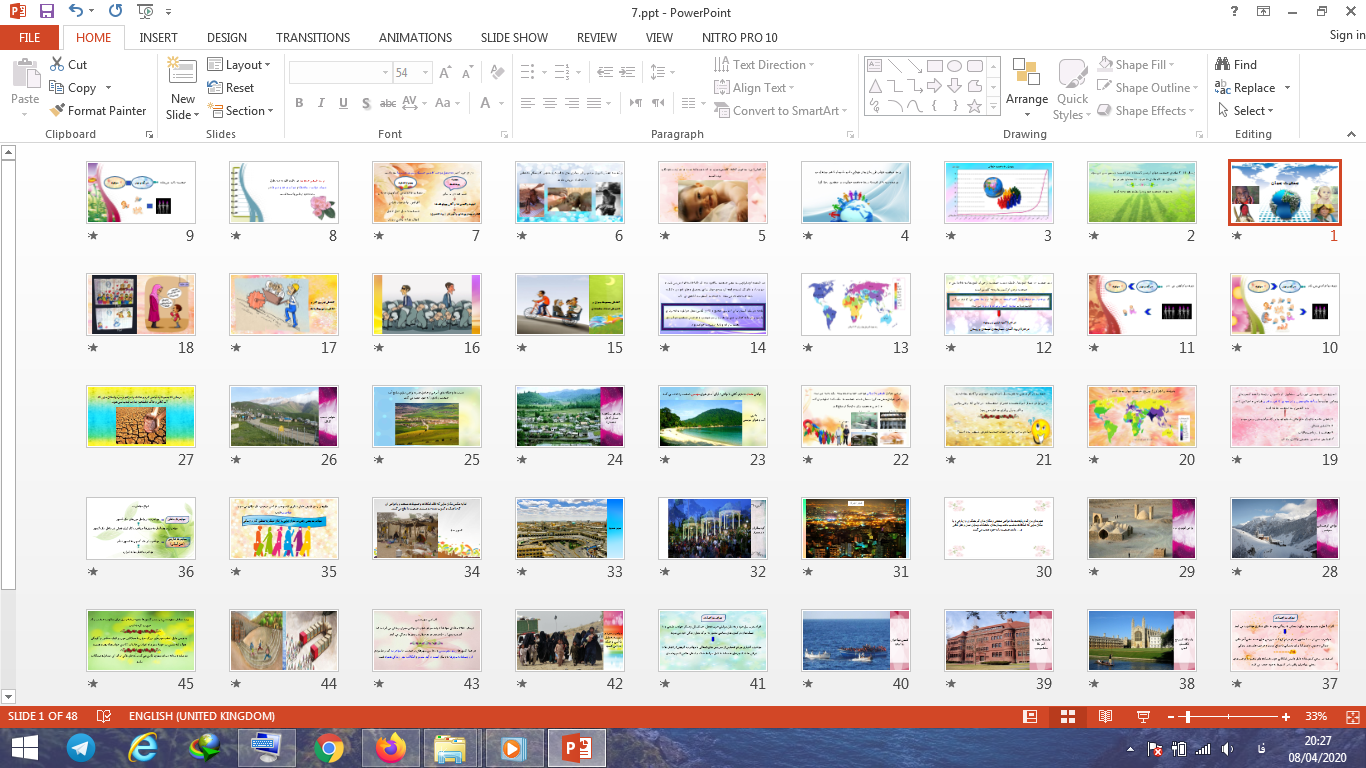Expand the Layout dropdown
1366x768 pixels.
click(x=240, y=65)
